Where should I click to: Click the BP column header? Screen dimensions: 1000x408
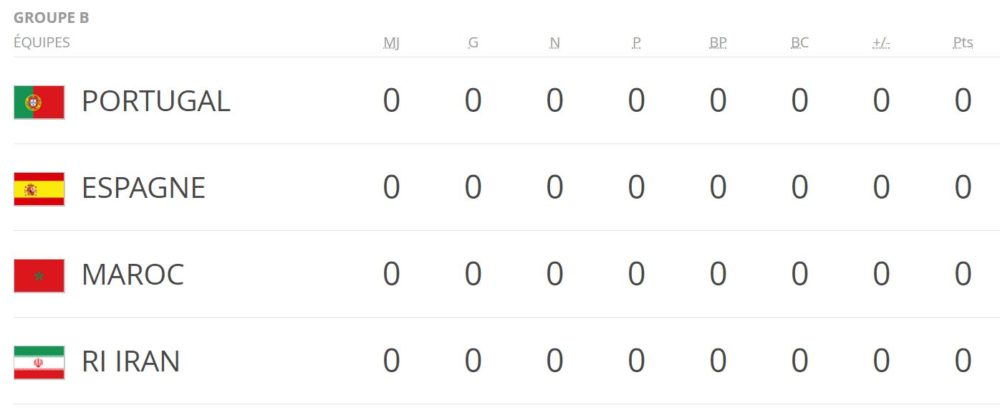pos(718,43)
